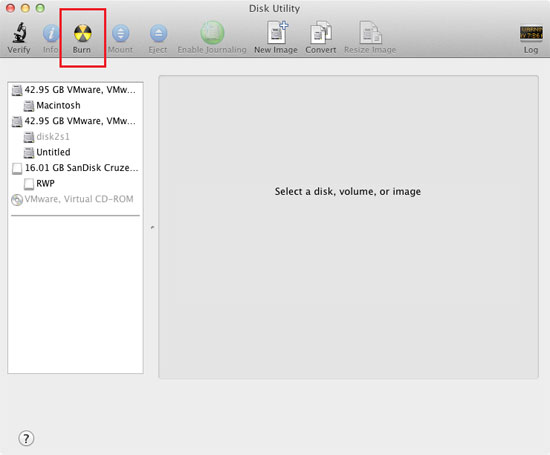Open the Info toolbar icon

(51, 33)
